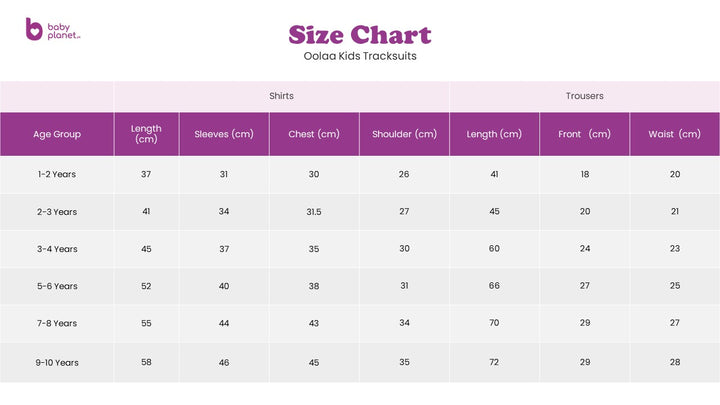Click the 7-8 Years row label

57,324
